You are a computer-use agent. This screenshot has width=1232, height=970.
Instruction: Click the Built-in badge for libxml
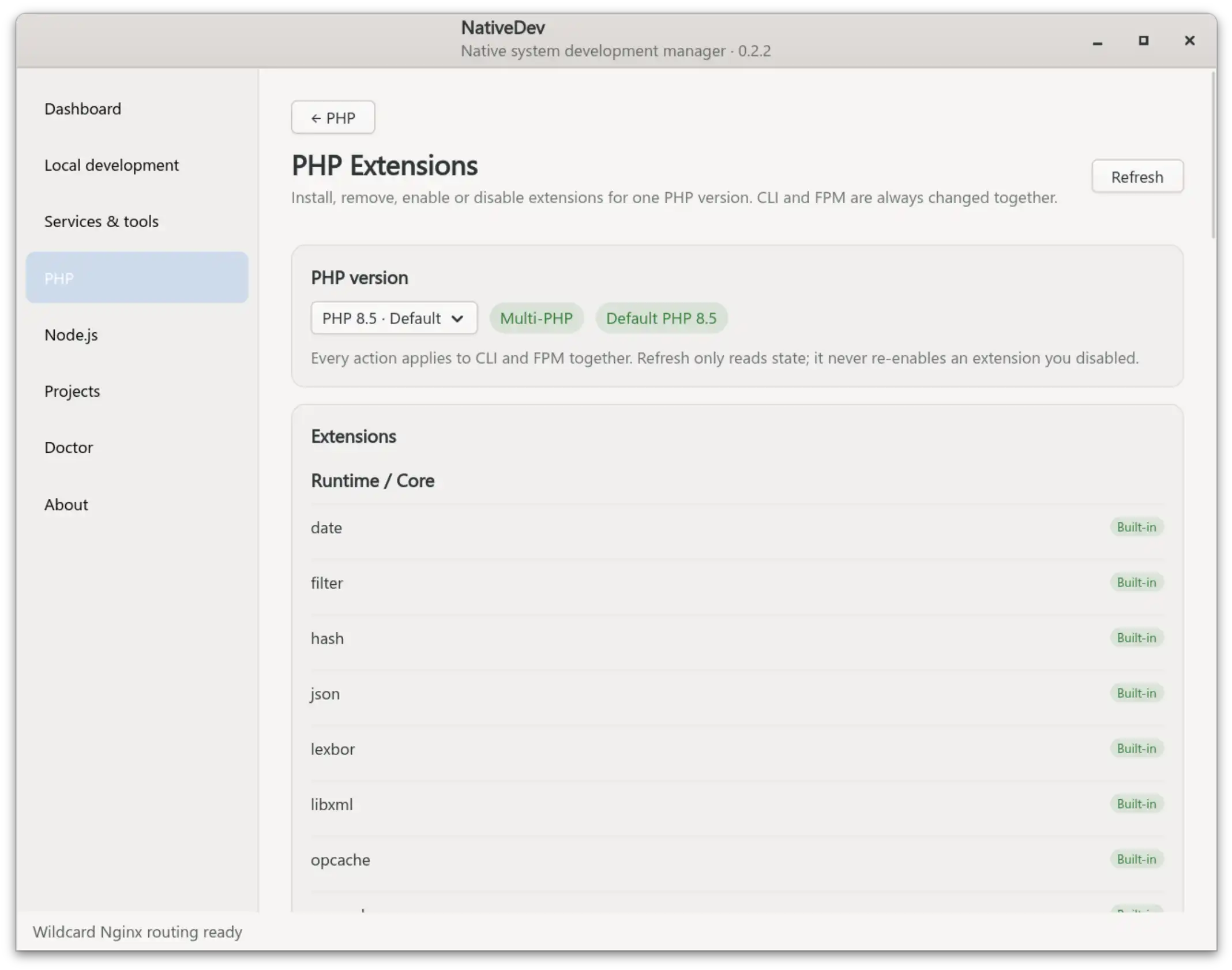pyautogui.click(x=1136, y=804)
